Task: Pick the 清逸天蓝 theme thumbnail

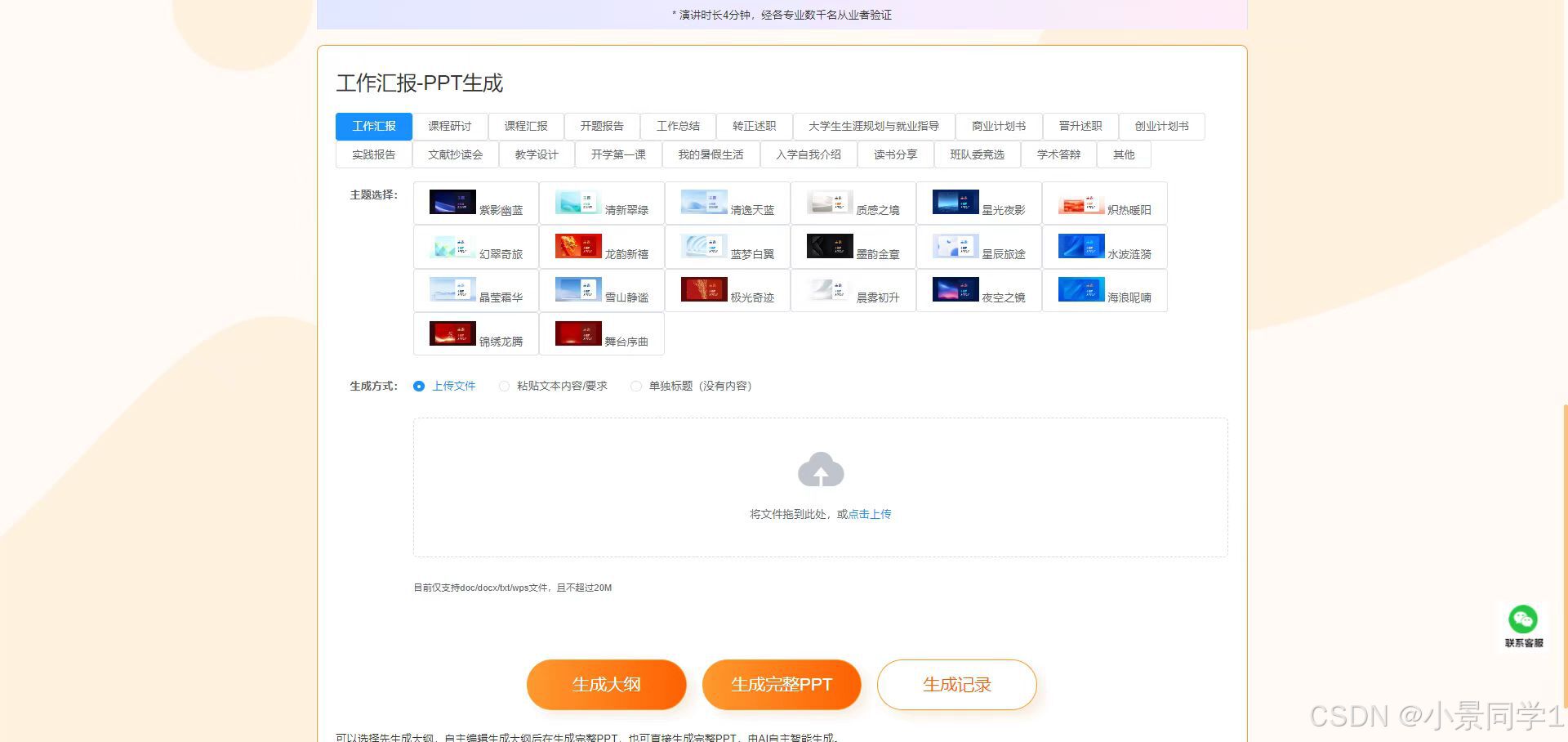Action: click(x=704, y=202)
